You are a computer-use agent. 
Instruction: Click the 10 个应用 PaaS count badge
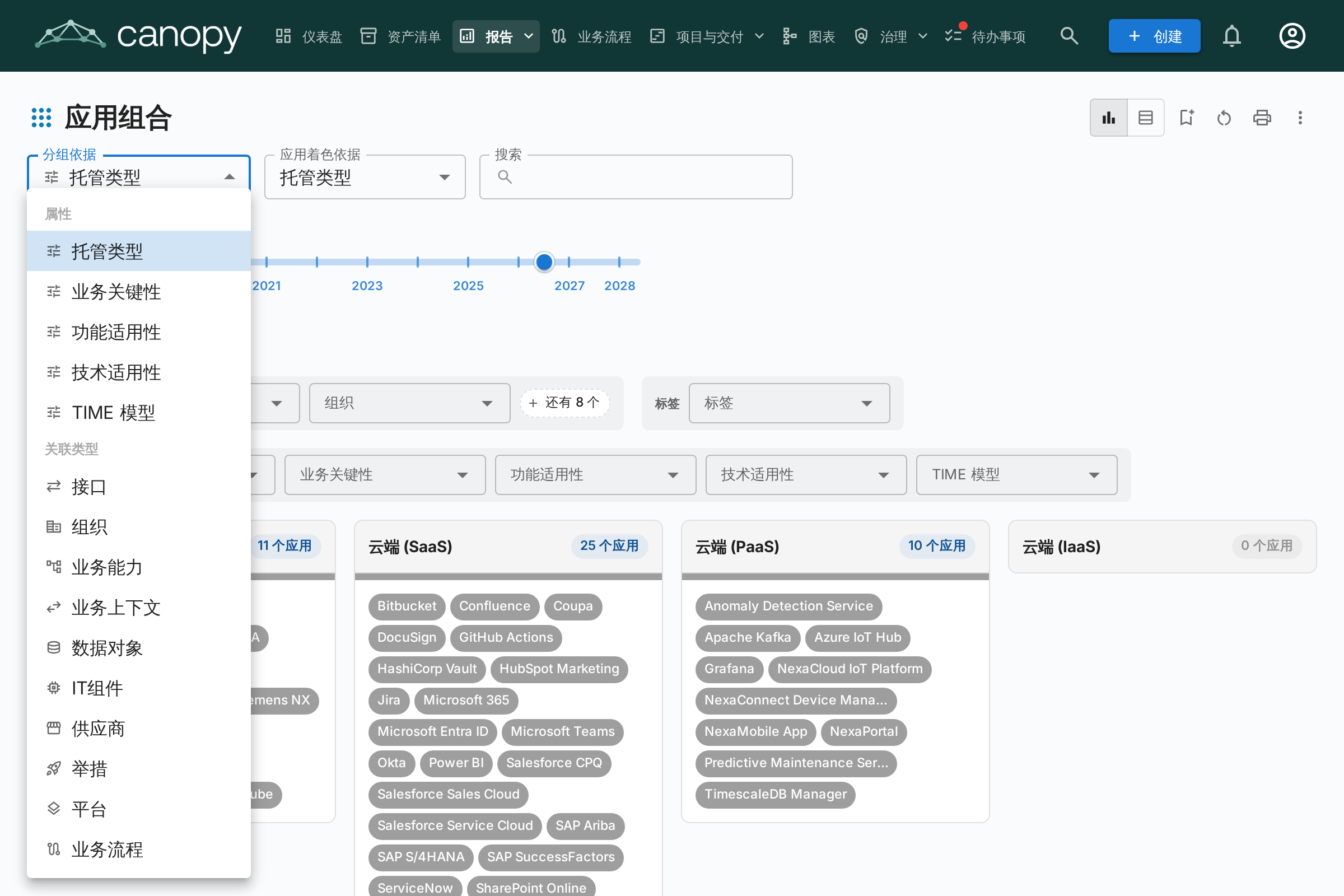click(936, 545)
